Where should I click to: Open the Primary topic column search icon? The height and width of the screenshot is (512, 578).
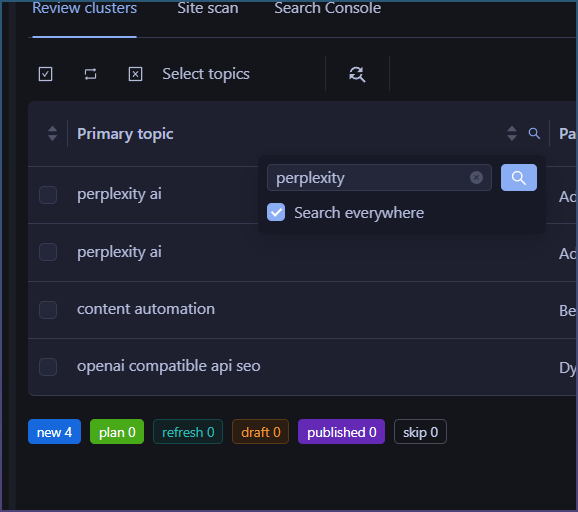pos(534,133)
